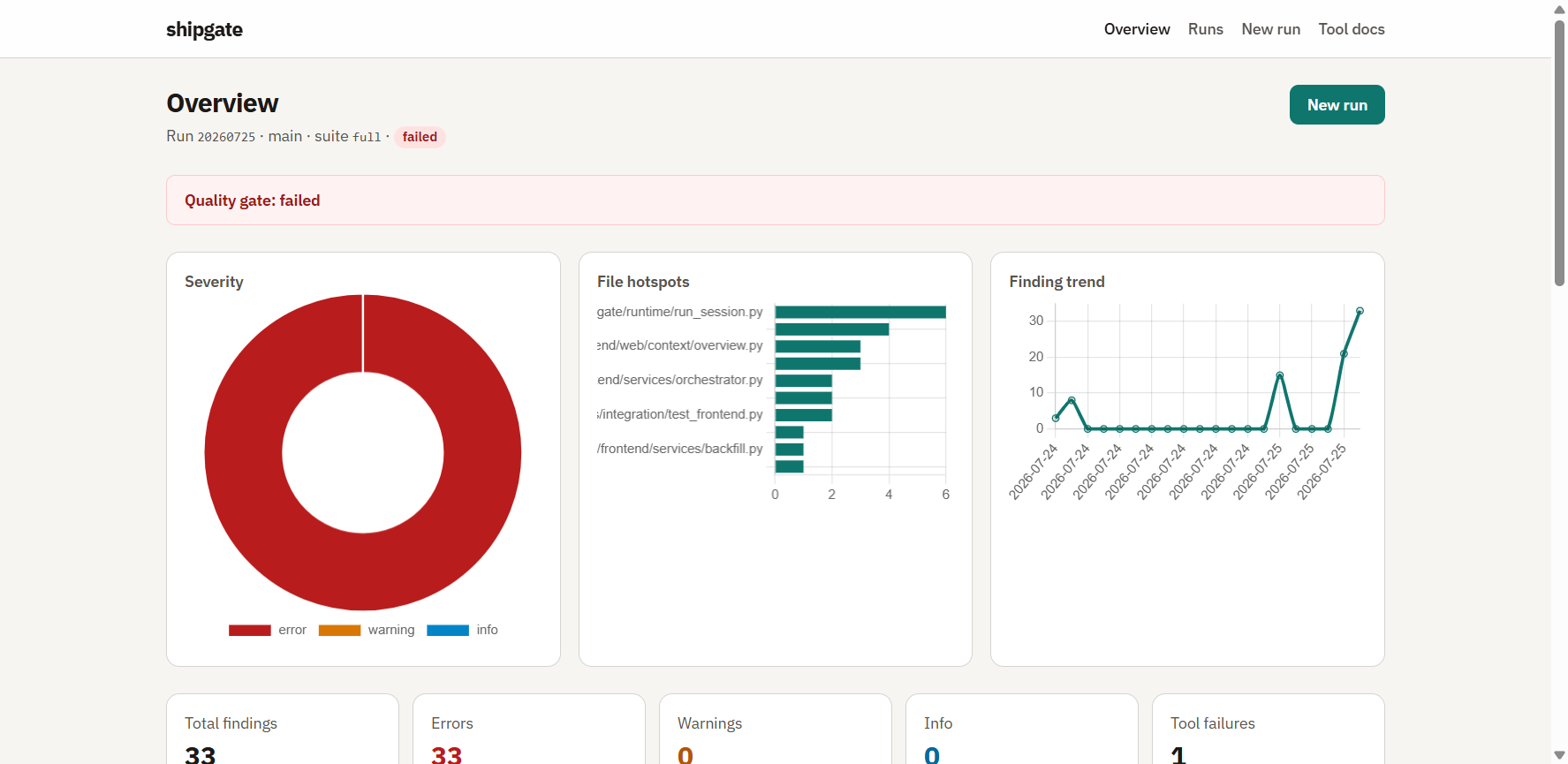Open the Overview nav item
The width and height of the screenshot is (1568, 764).
point(1137,29)
